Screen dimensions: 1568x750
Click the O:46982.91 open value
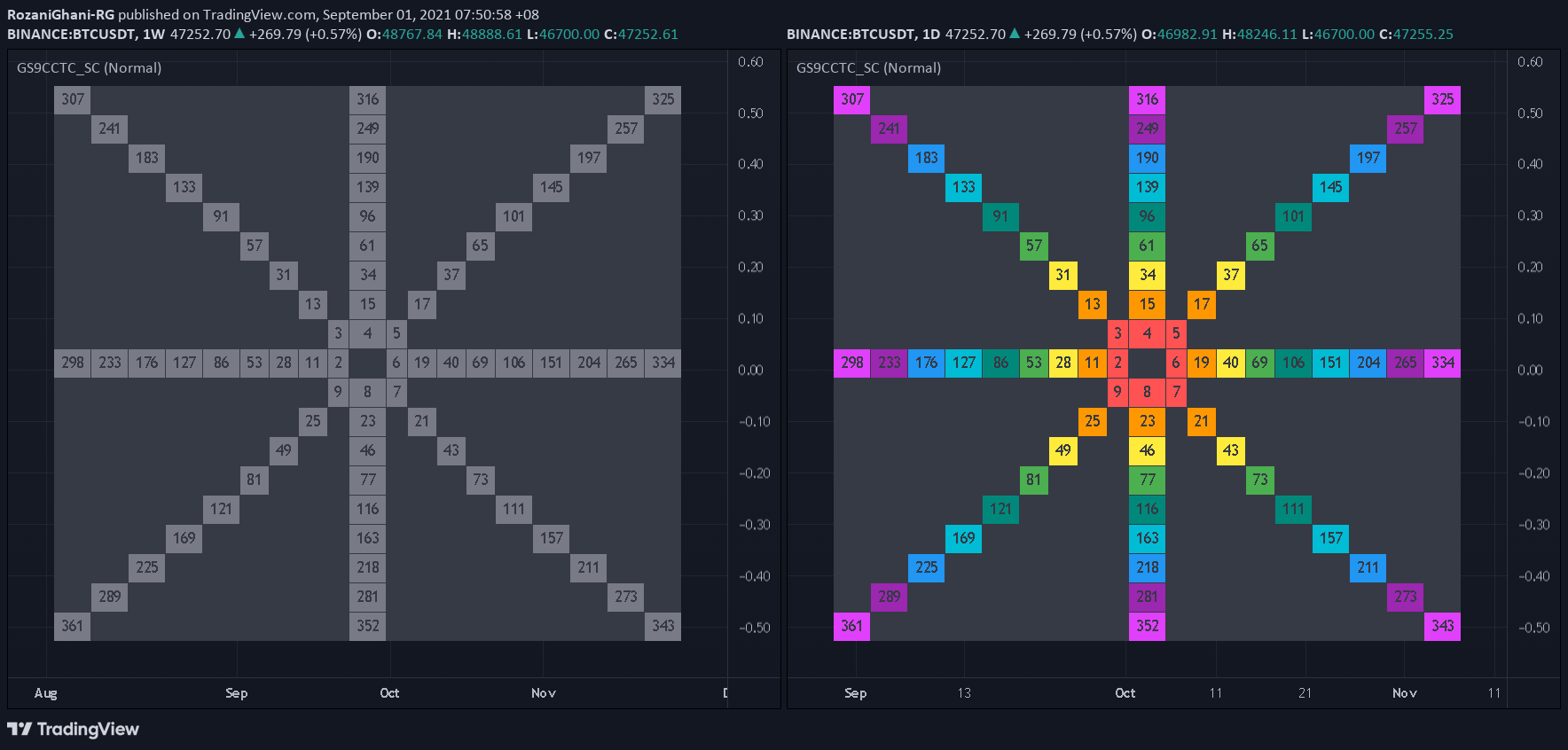[1179, 34]
